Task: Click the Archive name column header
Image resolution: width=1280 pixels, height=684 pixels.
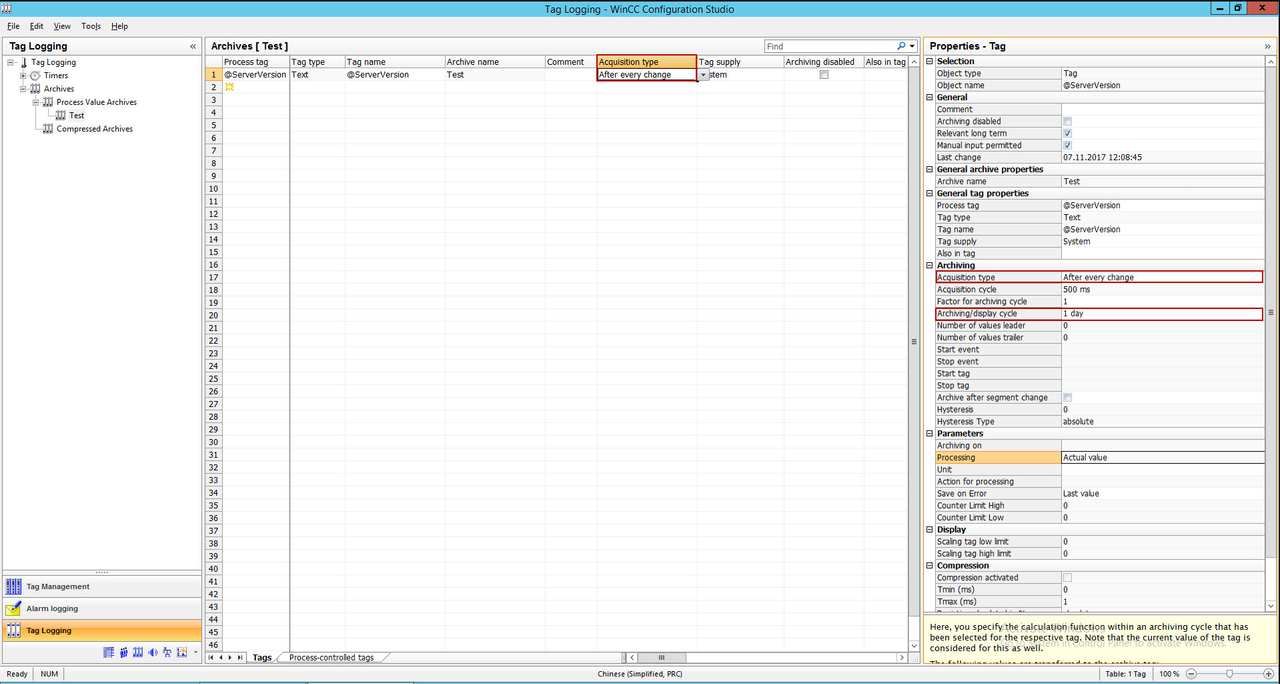Action: [x=494, y=62]
